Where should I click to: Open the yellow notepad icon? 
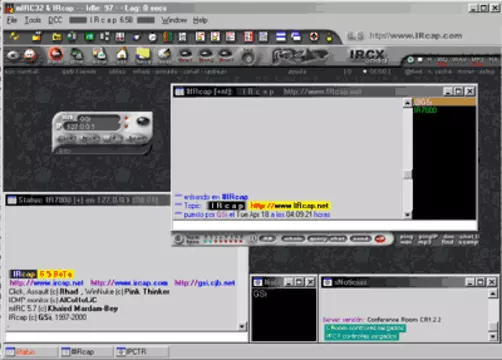click(x=143, y=54)
